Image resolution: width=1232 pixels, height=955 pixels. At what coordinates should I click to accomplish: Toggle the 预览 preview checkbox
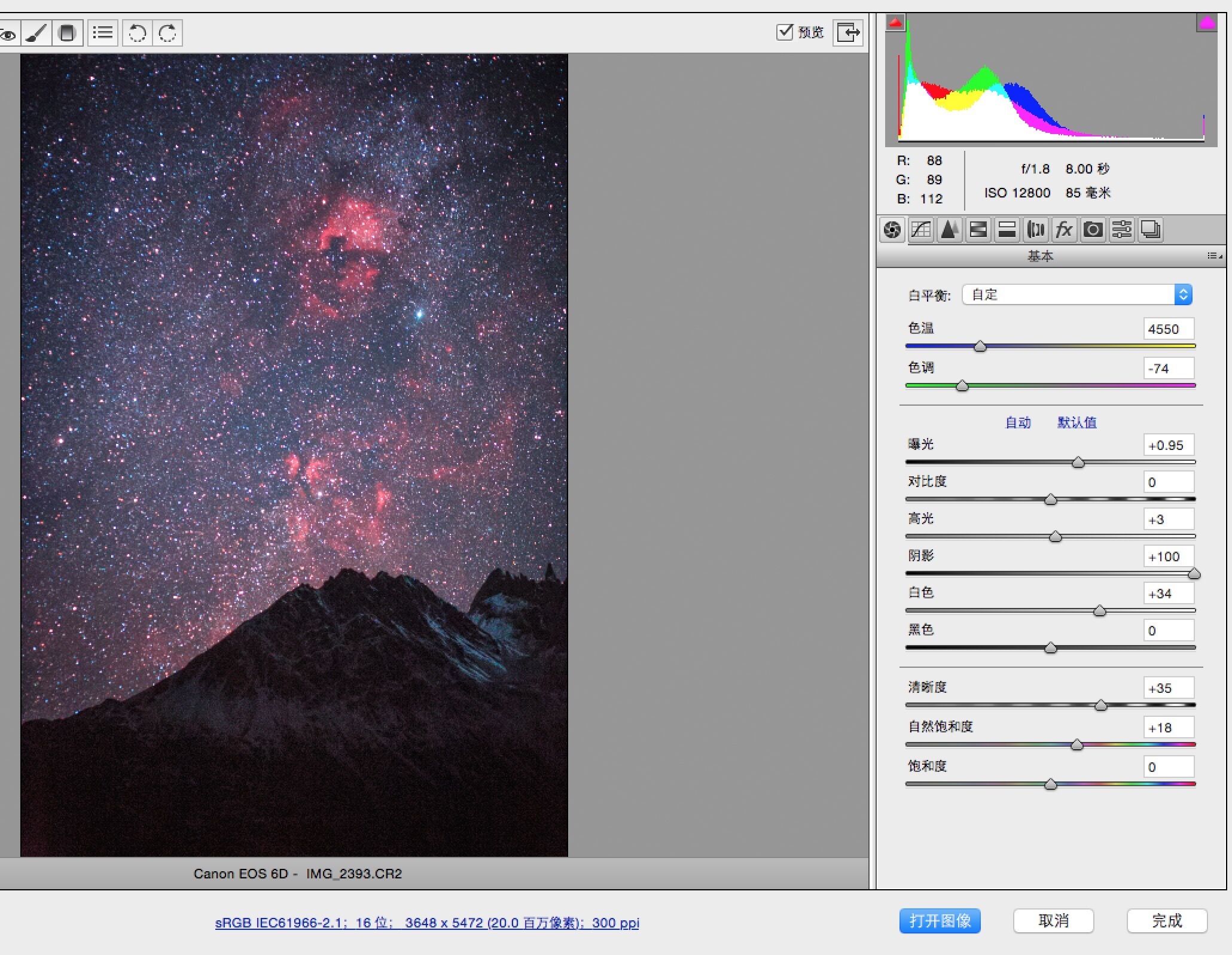coord(785,32)
